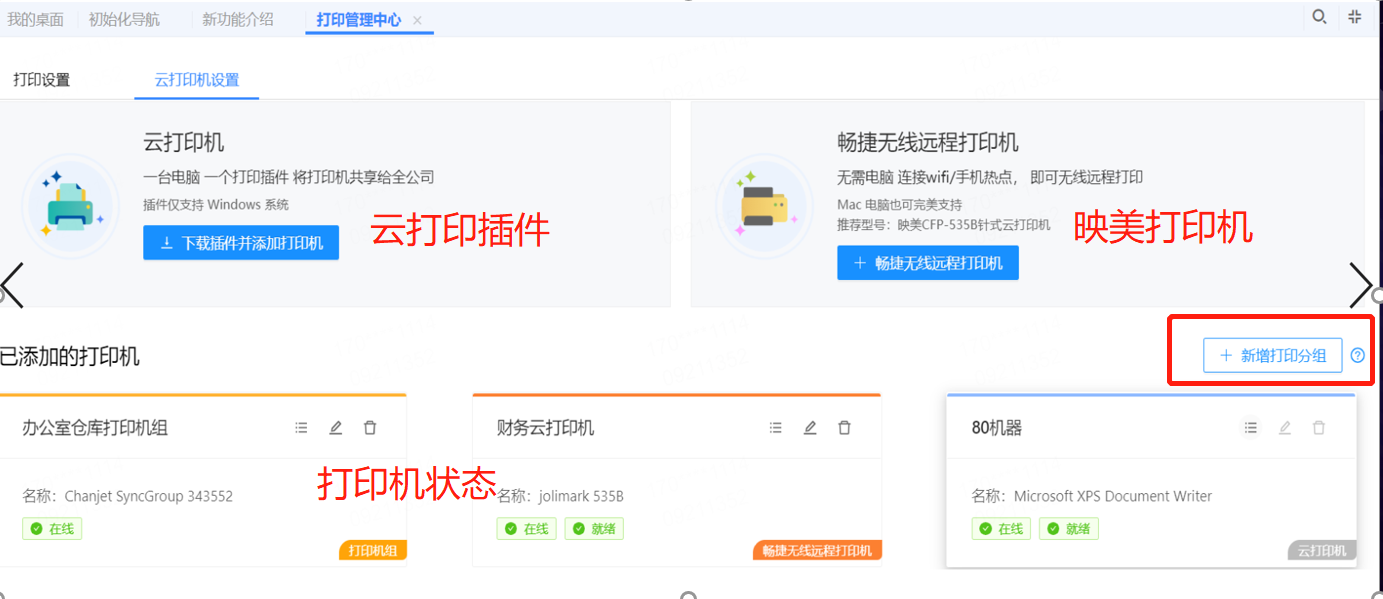This screenshot has width=1383, height=599.
Task: Select the 云打印机设置 tab
Action: tap(197, 80)
